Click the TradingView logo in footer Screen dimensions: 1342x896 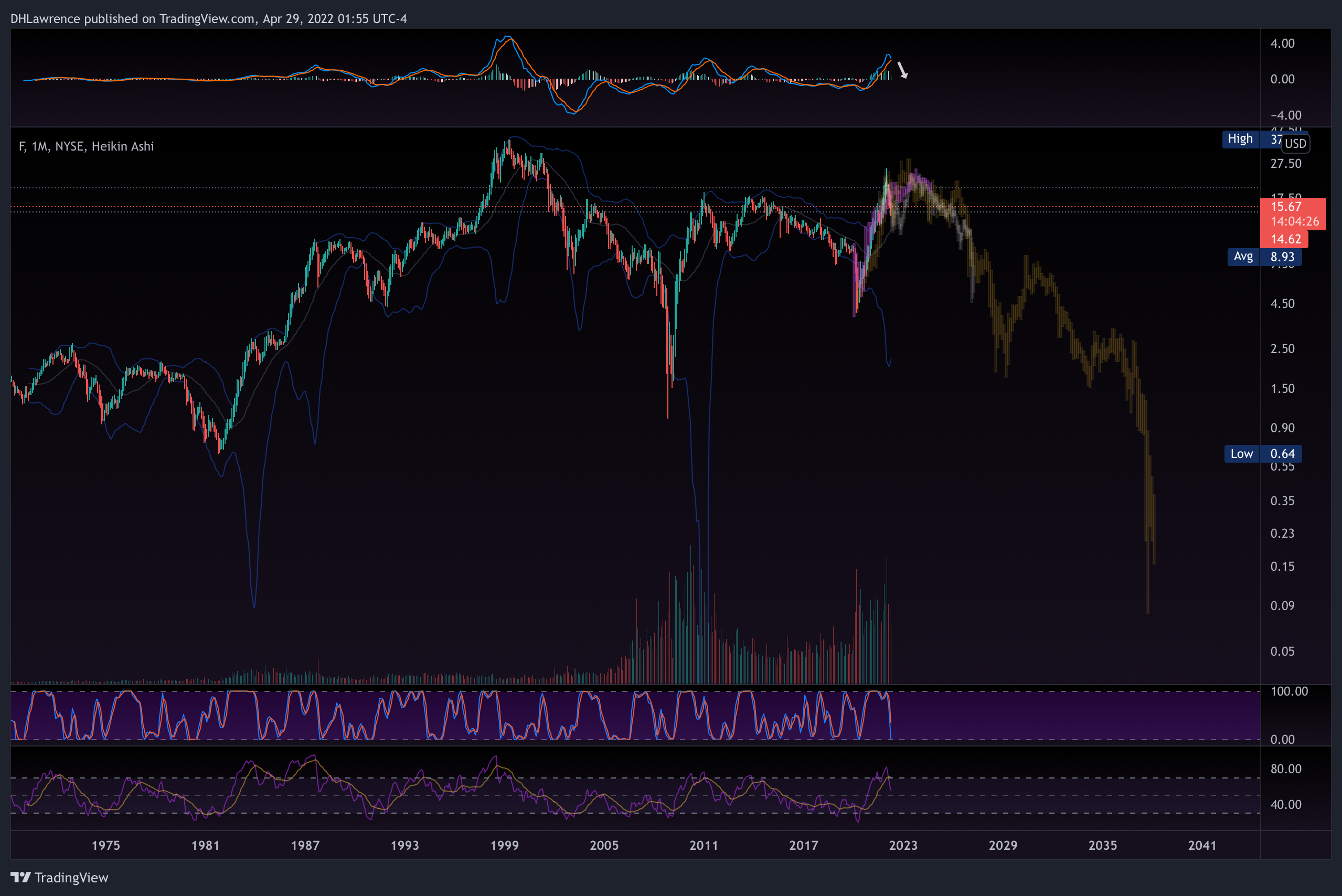click(x=59, y=877)
